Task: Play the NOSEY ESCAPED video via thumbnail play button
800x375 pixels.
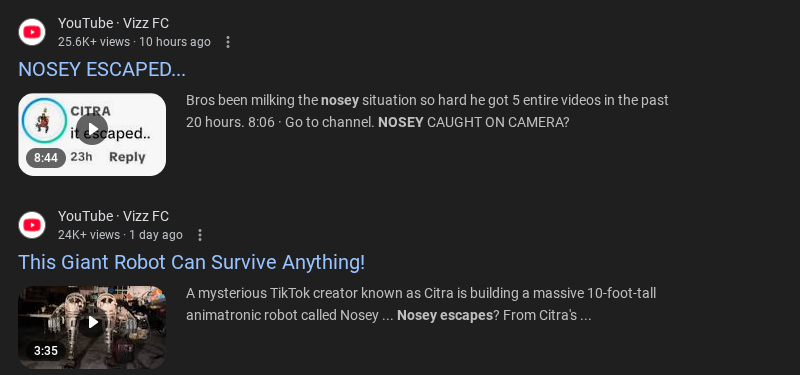Action: [x=92, y=129]
